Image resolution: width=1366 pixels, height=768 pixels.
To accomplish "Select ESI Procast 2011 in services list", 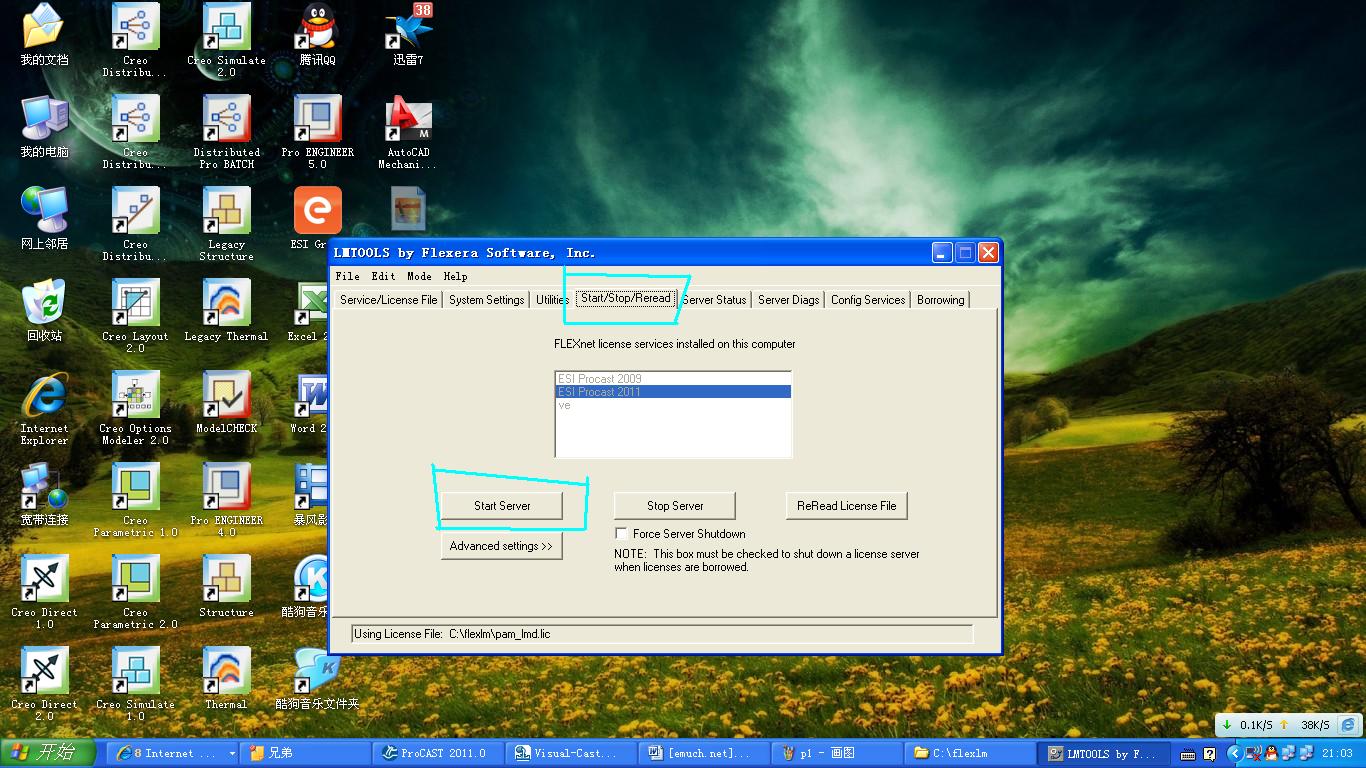I will pos(673,392).
